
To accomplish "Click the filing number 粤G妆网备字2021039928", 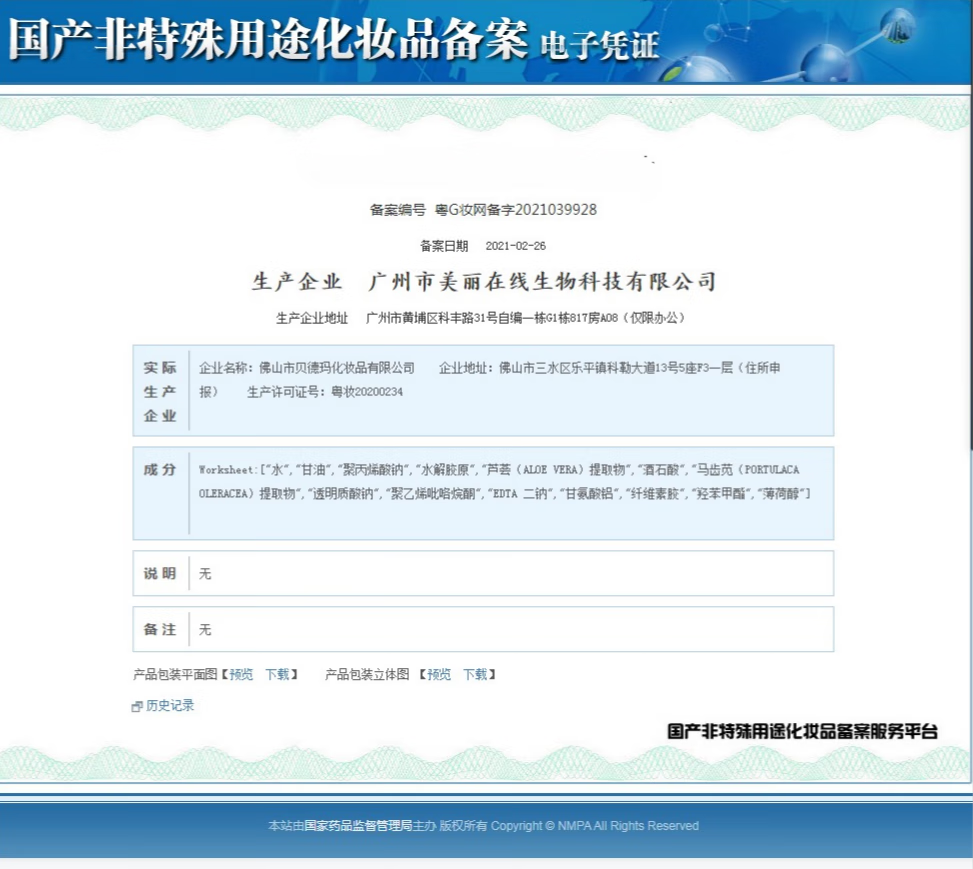I will 515,210.
